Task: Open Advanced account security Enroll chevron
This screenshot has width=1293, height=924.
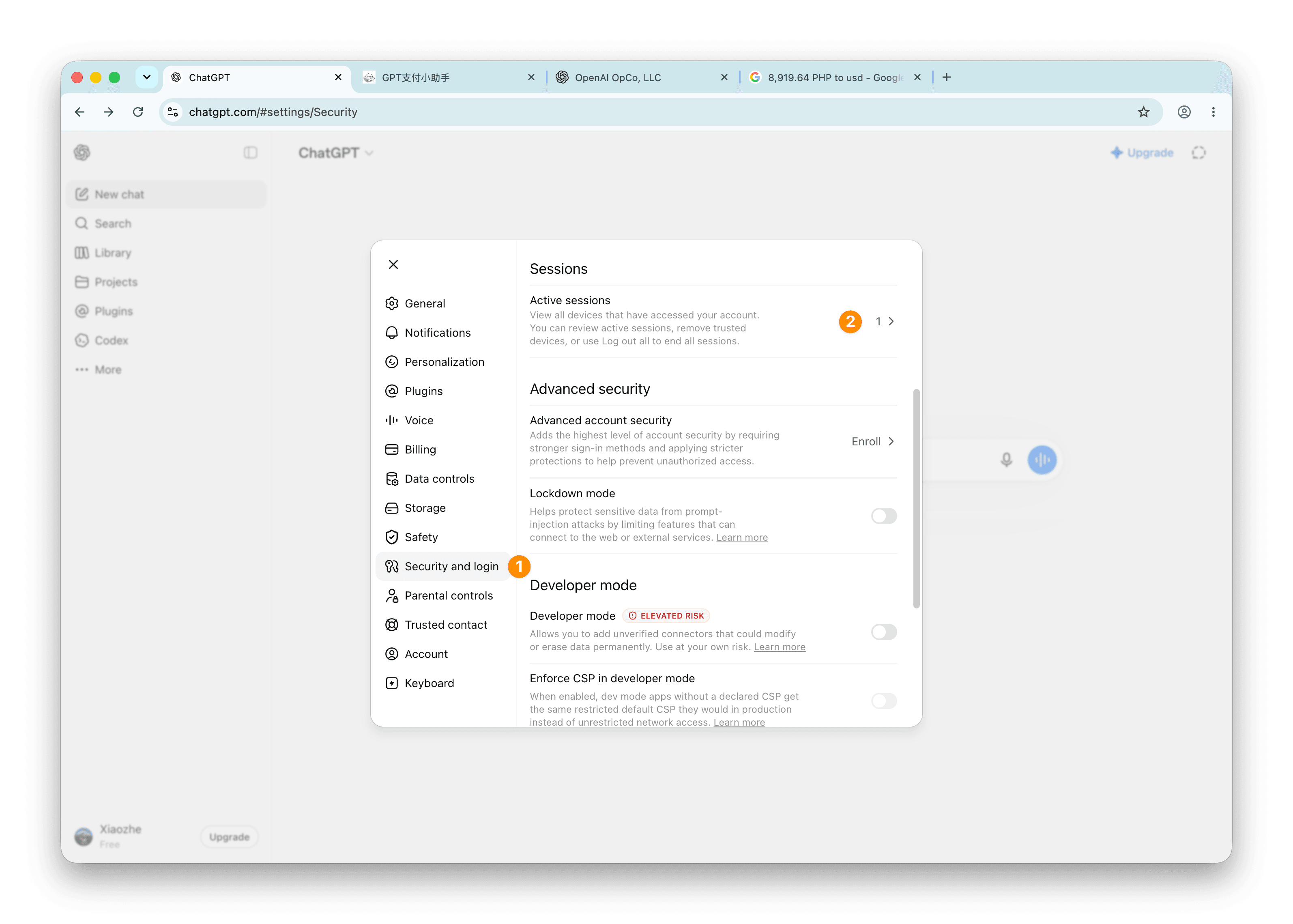Action: click(891, 442)
